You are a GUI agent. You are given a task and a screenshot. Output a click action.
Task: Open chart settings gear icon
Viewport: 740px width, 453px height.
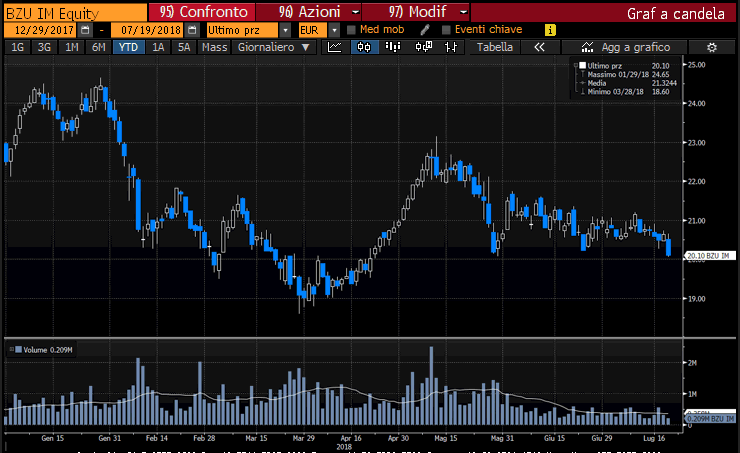pyautogui.click(x=711, y=47)
